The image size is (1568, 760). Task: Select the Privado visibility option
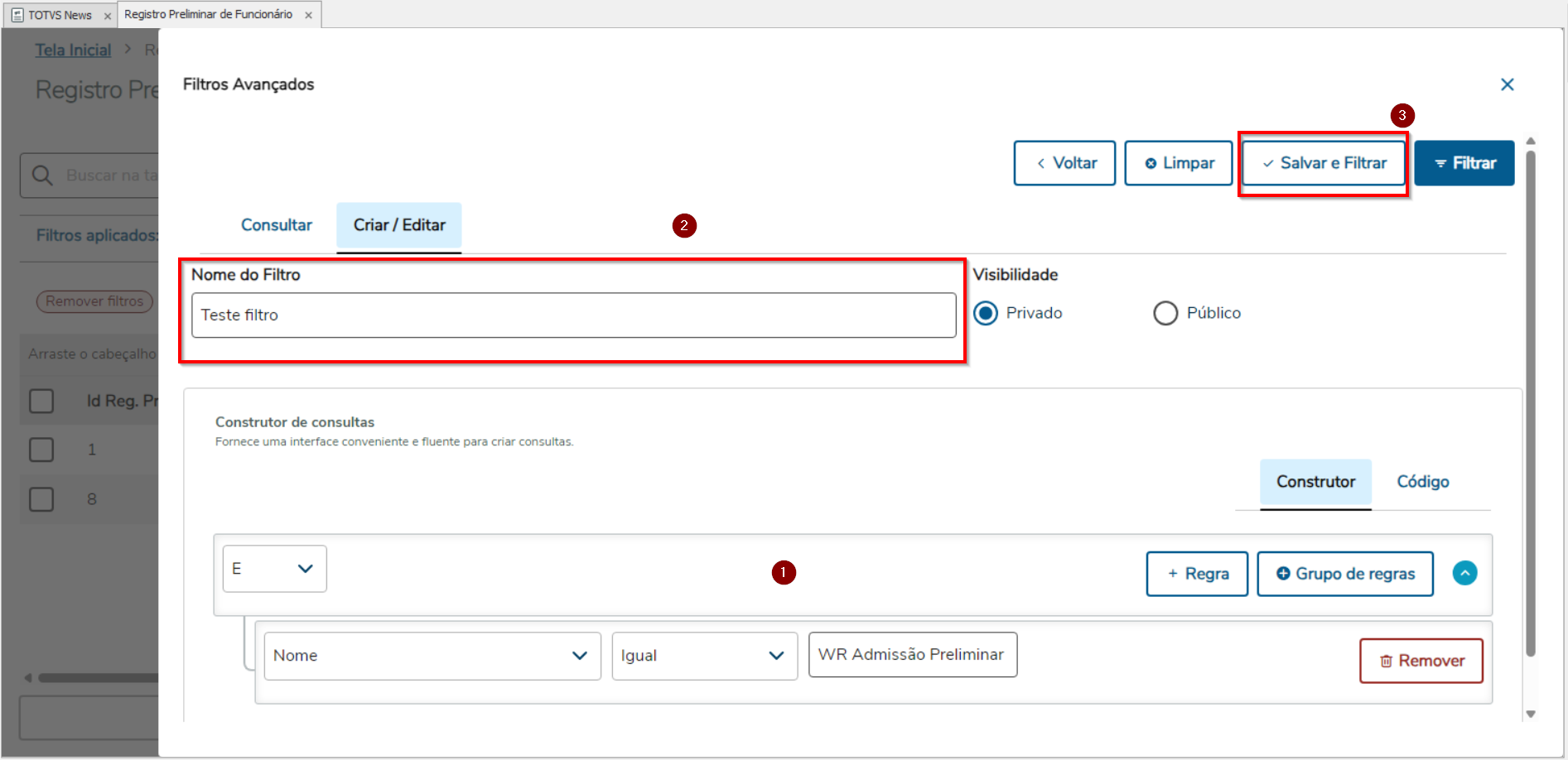coord(986,313)
